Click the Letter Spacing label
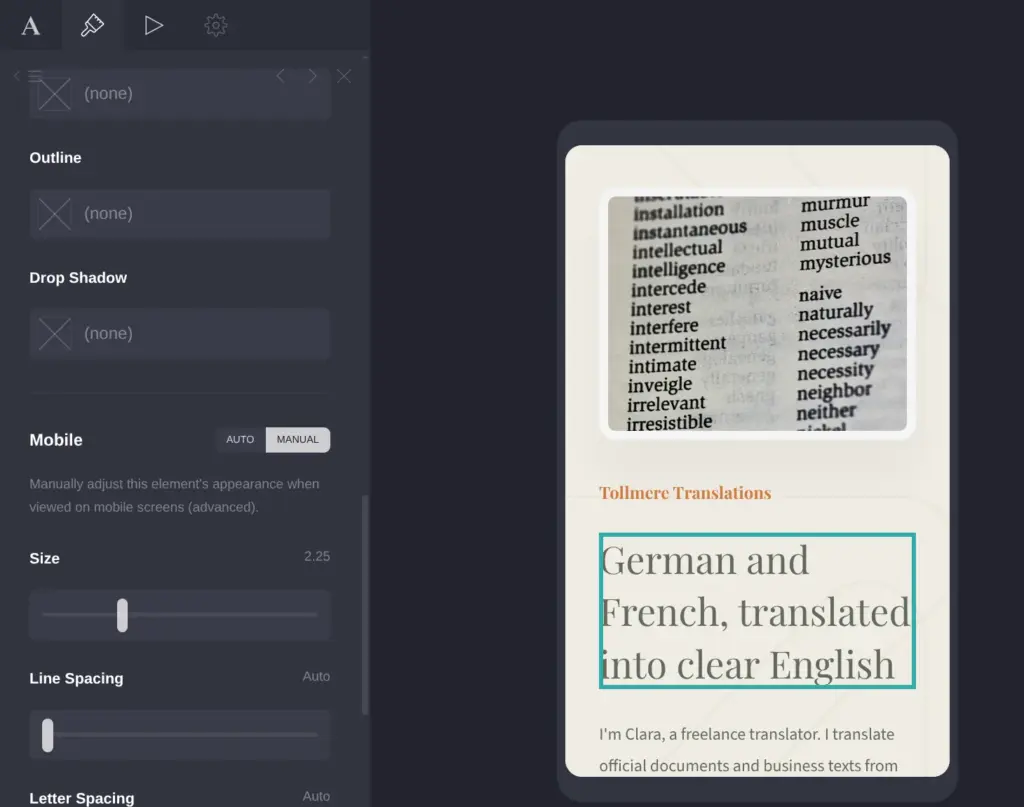1024x807 pixels. point(82,799)
